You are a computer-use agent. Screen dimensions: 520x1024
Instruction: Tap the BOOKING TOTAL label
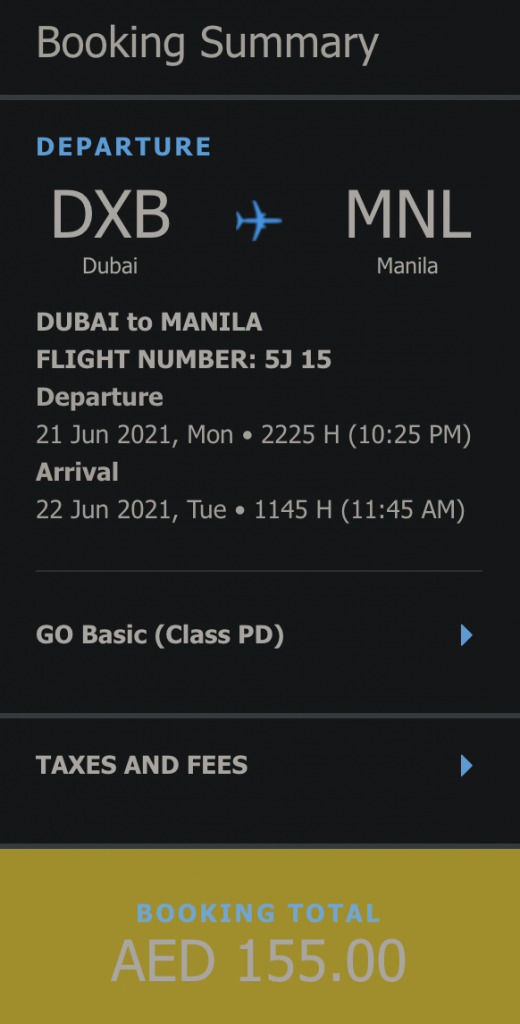pyautogui.click(x=259, y=913)
